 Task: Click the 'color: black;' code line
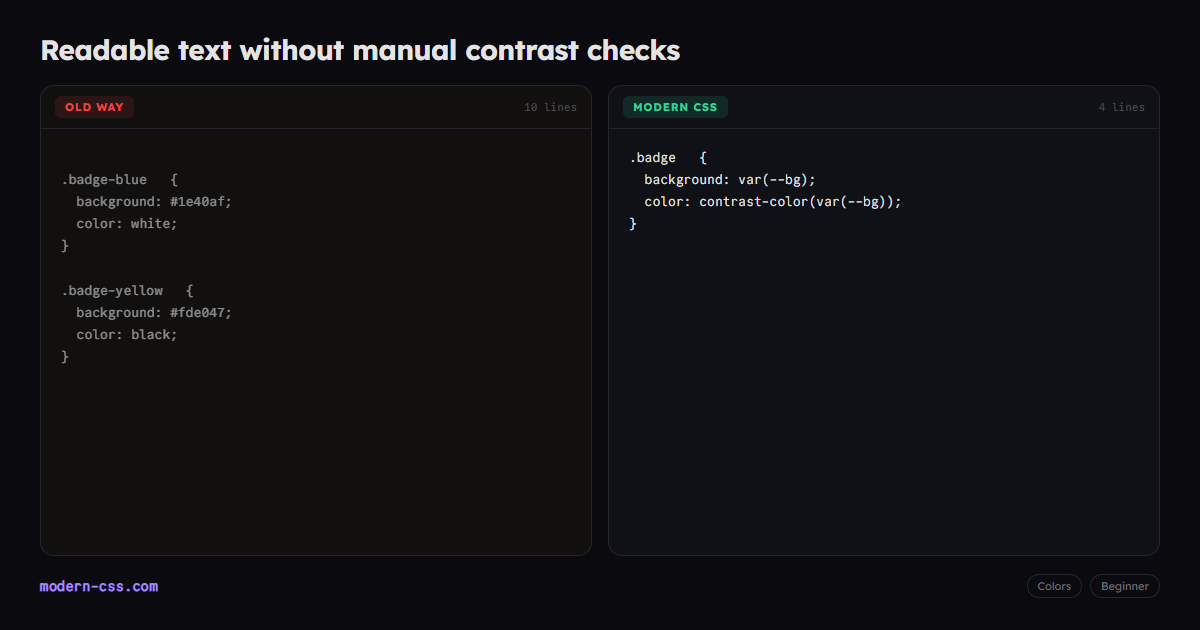click(x=127, y=334)
